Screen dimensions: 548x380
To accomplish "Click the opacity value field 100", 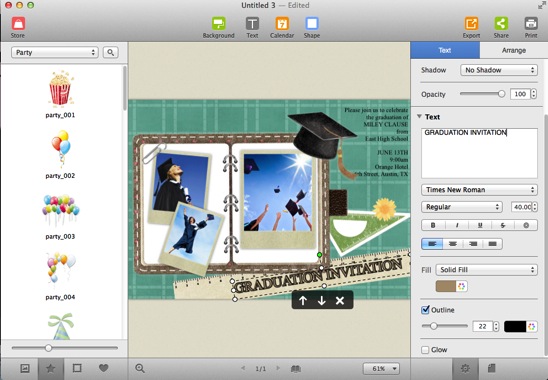I will [520, 94].
